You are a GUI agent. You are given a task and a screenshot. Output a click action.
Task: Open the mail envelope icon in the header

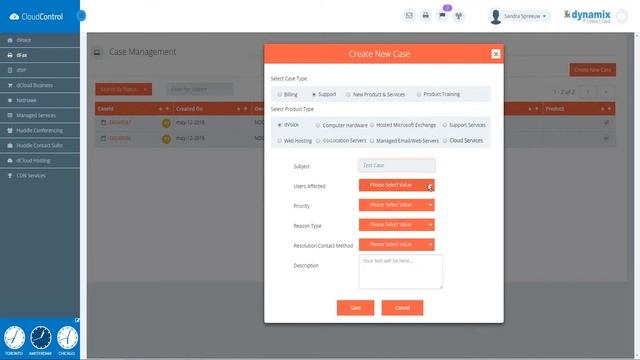409,16
